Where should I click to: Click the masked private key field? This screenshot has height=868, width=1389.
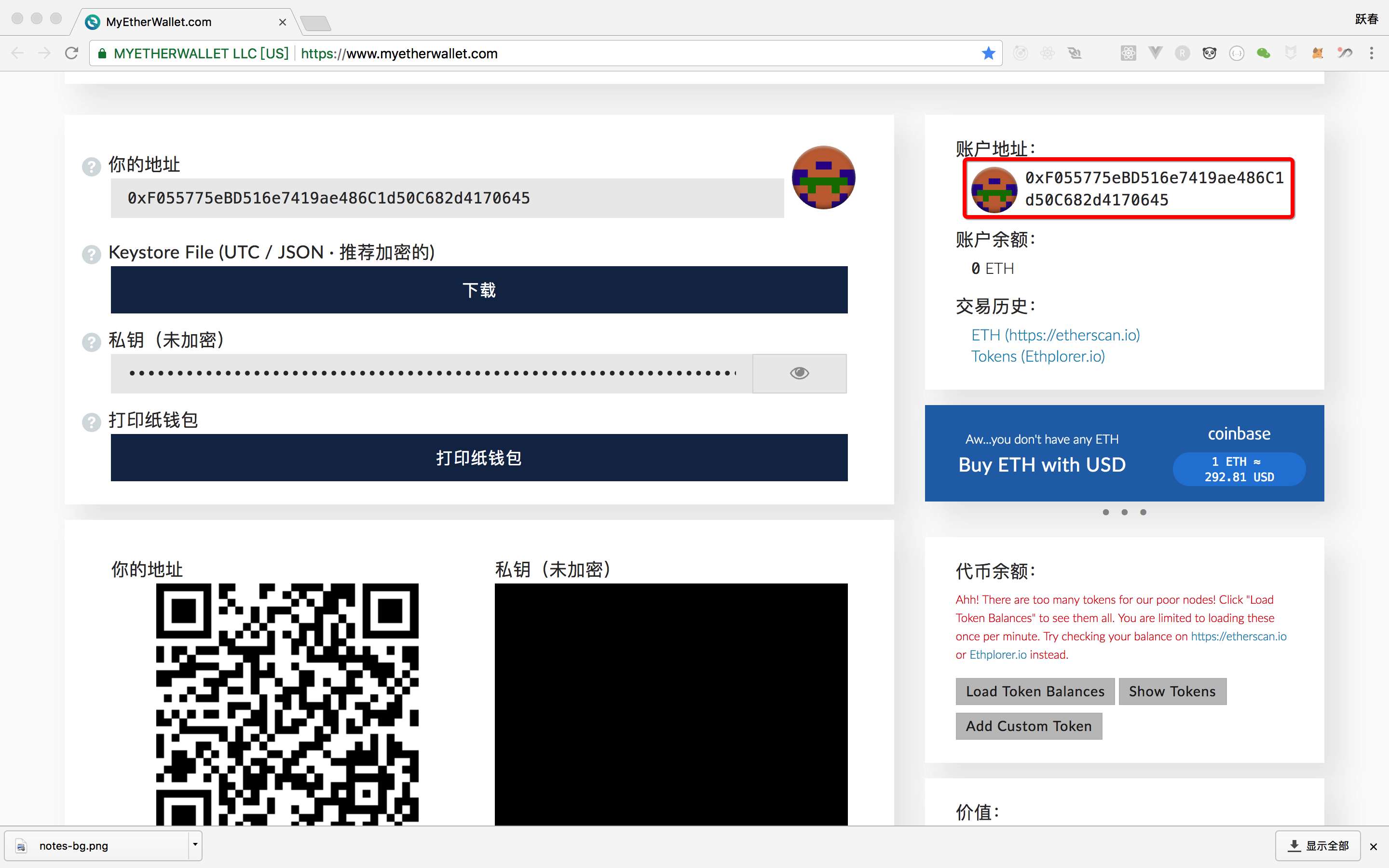pyautogui.click(x=432, y=373)
